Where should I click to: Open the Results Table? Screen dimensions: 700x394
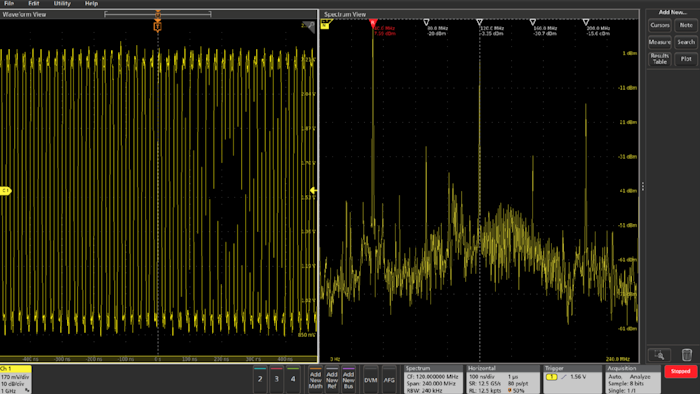659,59
